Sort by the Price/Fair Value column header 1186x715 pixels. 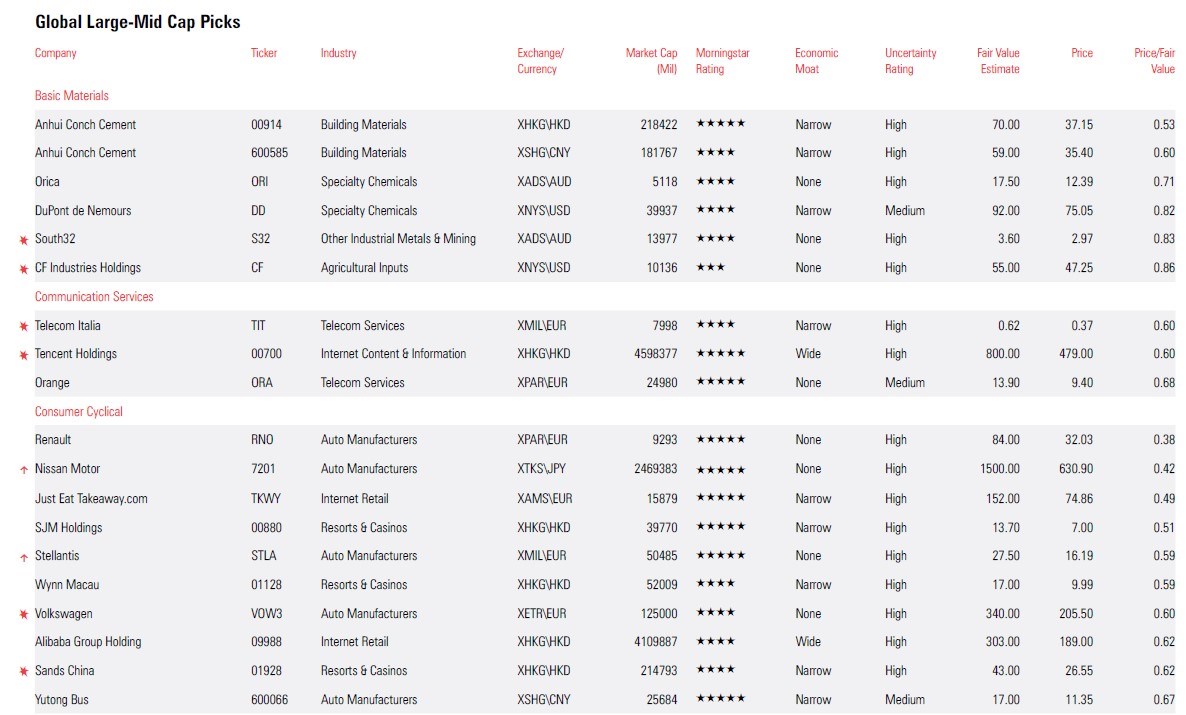coord(1154,61)
